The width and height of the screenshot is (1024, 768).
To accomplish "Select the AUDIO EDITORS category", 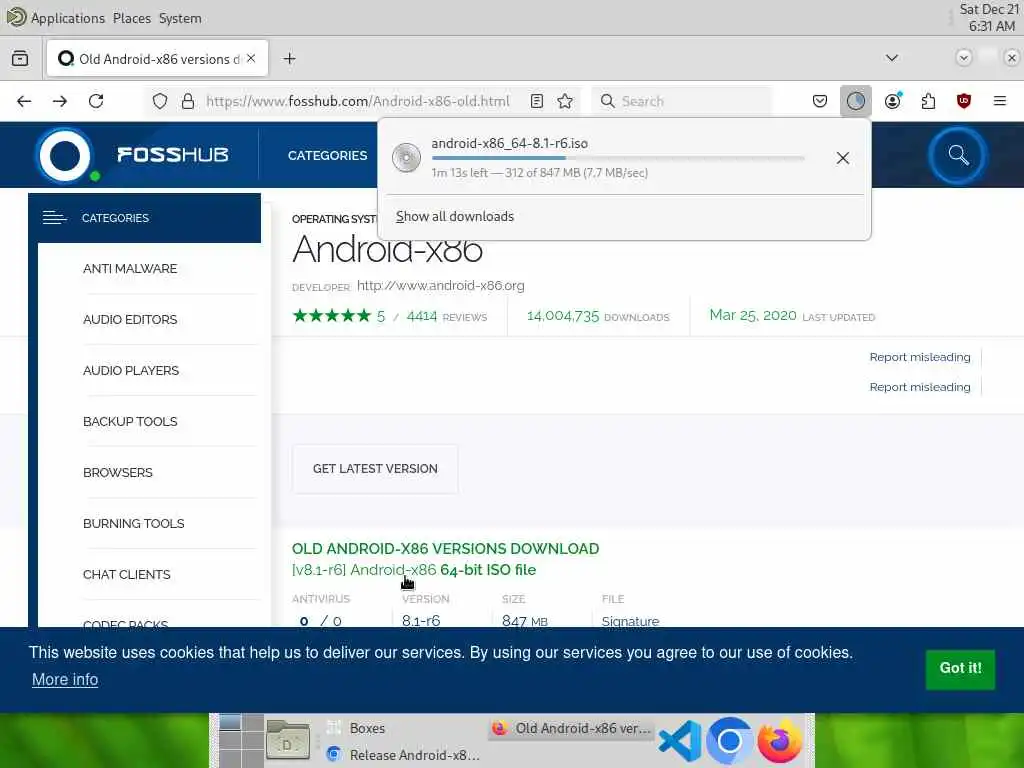I will (x=130, y=319).
